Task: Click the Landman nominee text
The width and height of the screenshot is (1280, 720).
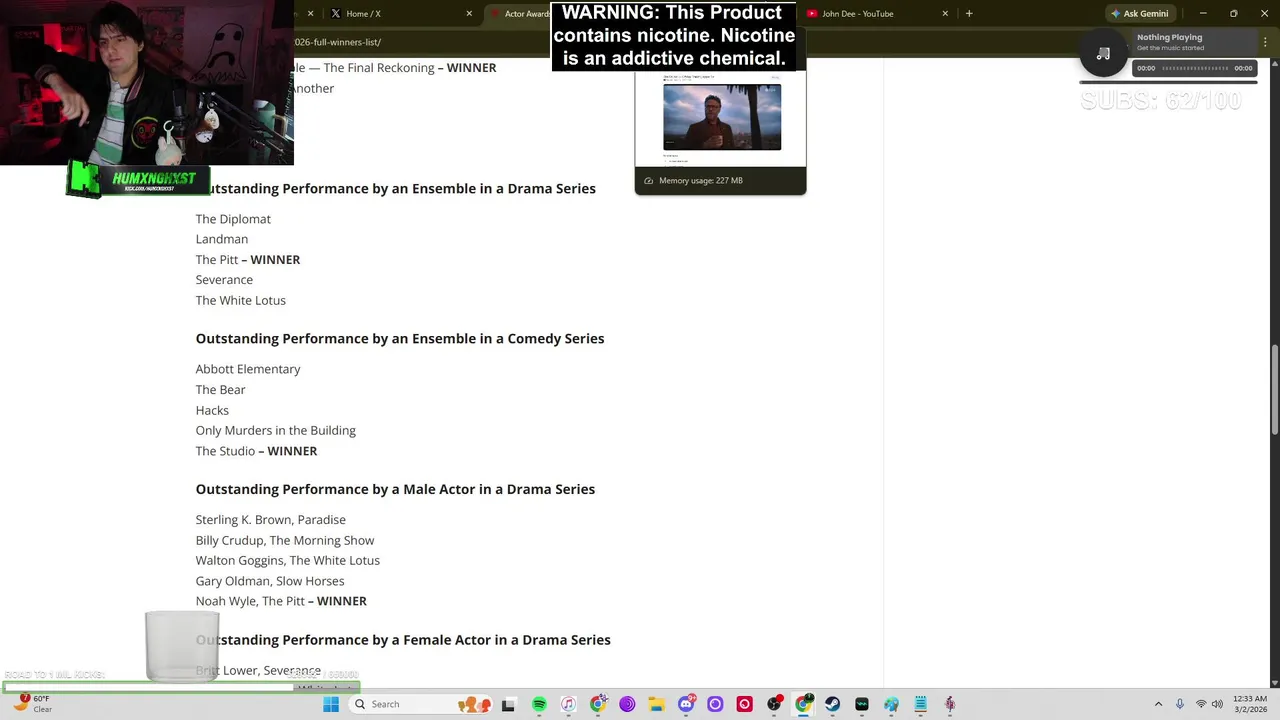Action: click(x=222, y=239)
